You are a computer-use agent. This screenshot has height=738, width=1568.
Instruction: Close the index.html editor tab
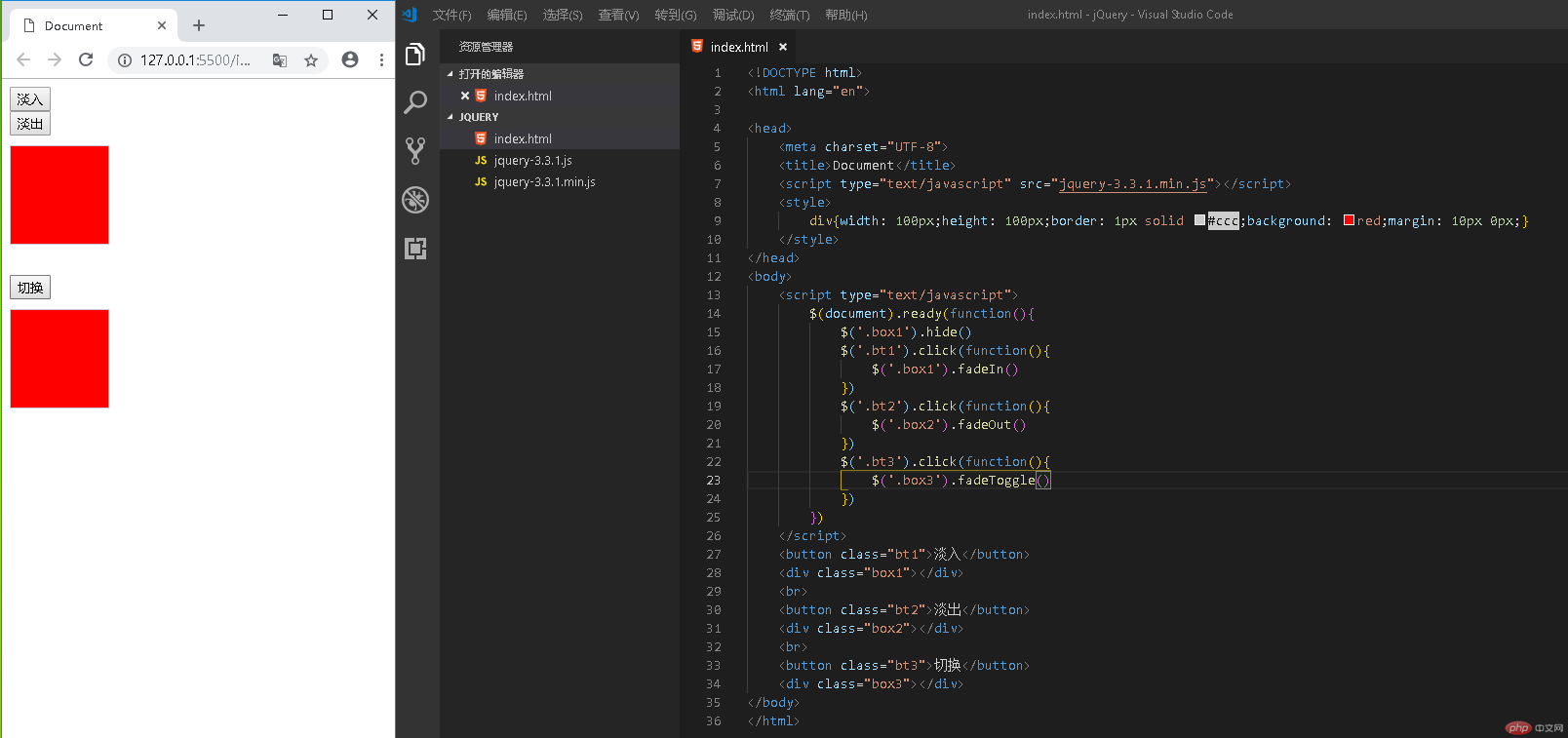pos(783,47)
